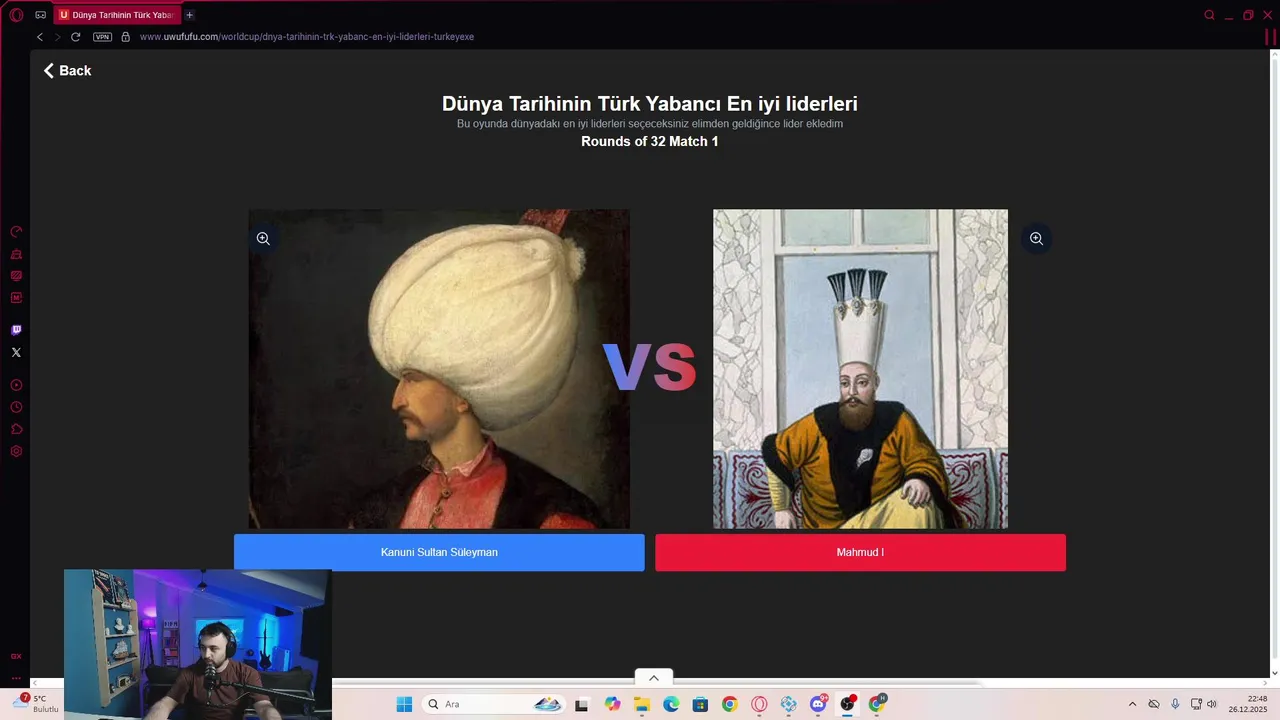Show hidden system tray icons

[1132, 704]
